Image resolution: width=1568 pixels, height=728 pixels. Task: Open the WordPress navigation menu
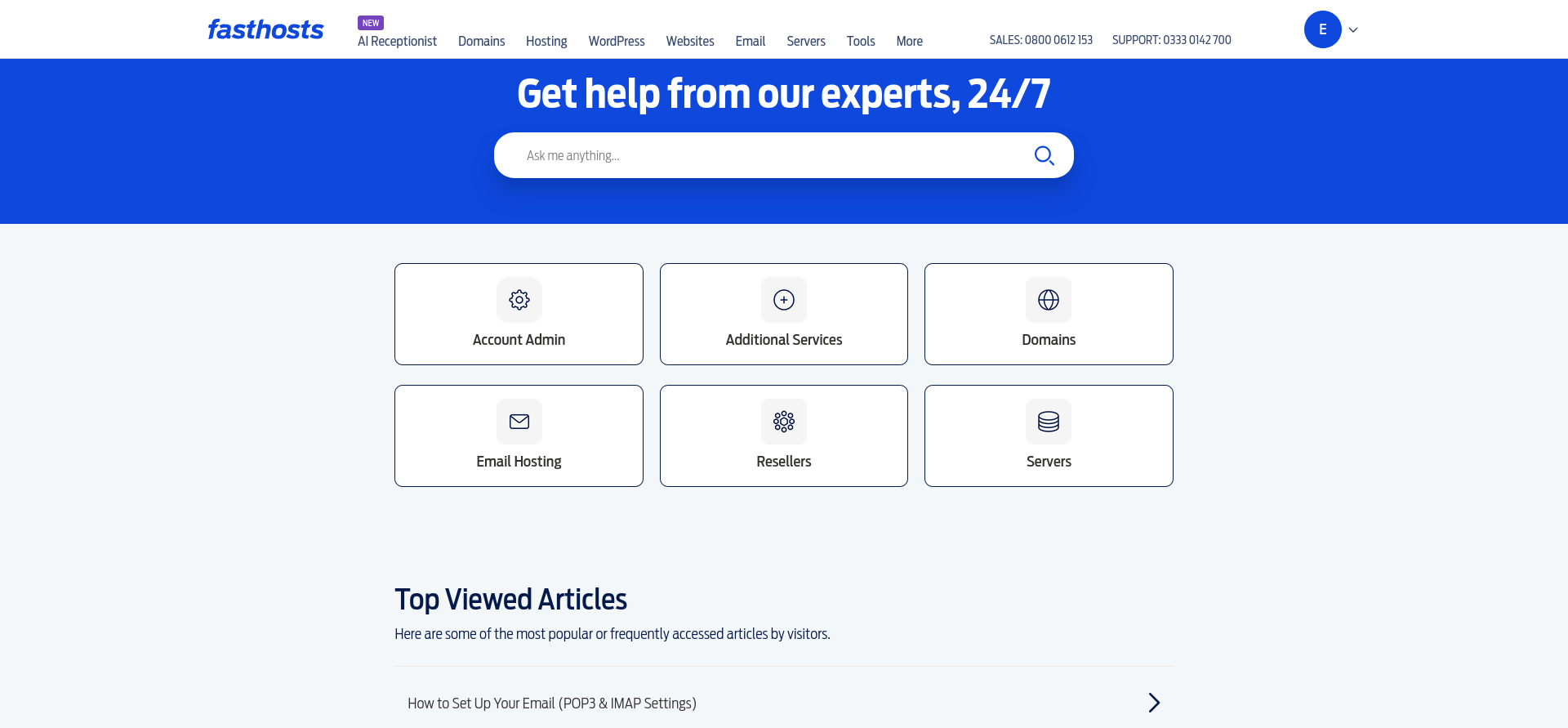click(x=617, y=41)
